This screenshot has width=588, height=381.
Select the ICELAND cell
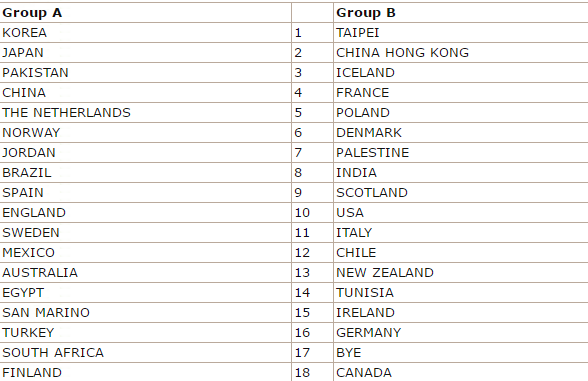click(x=461, y=73)
